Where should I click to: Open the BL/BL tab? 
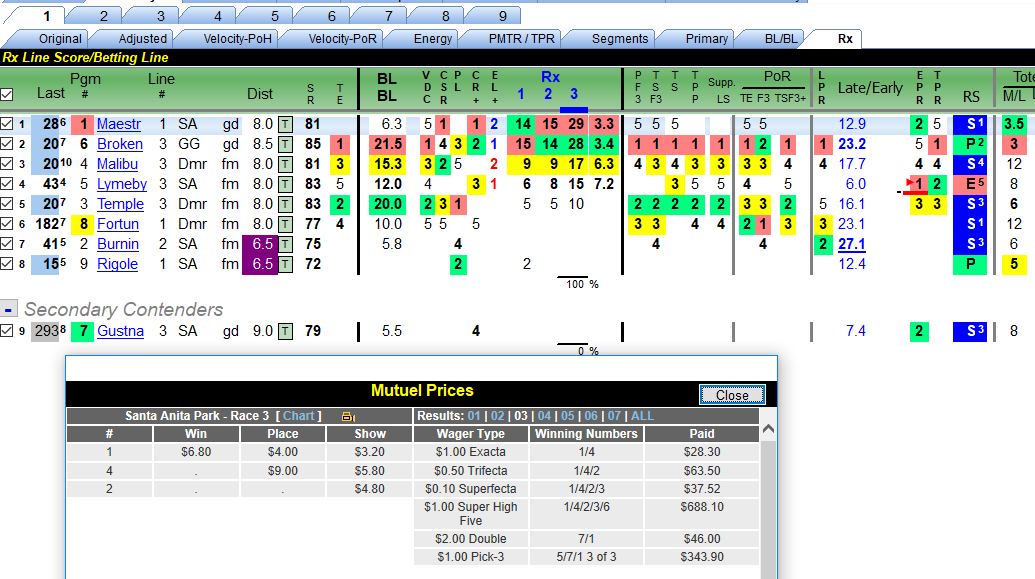(x=781, y=39)
